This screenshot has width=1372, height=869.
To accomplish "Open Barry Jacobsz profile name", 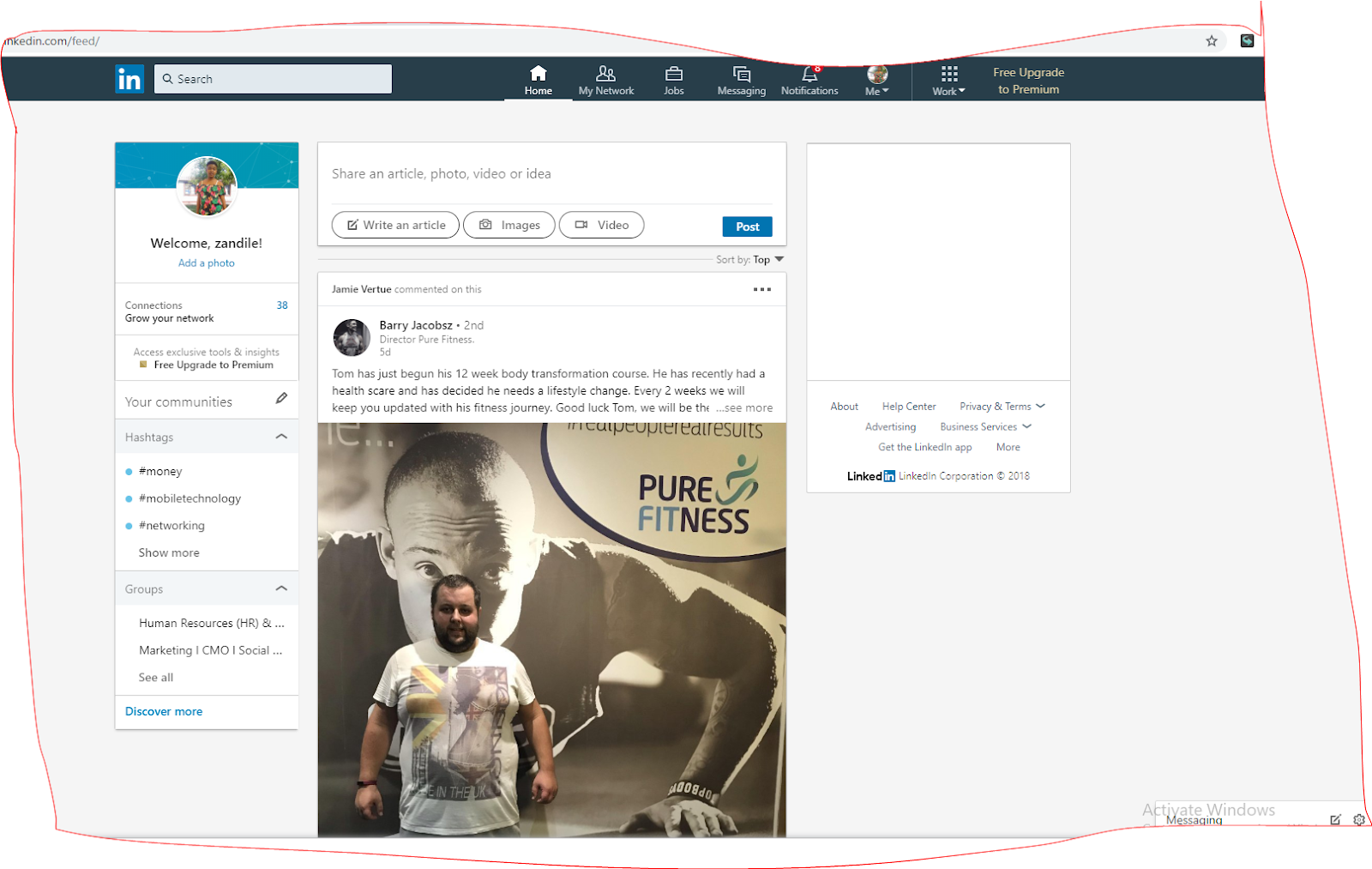I will click(416, 326).
